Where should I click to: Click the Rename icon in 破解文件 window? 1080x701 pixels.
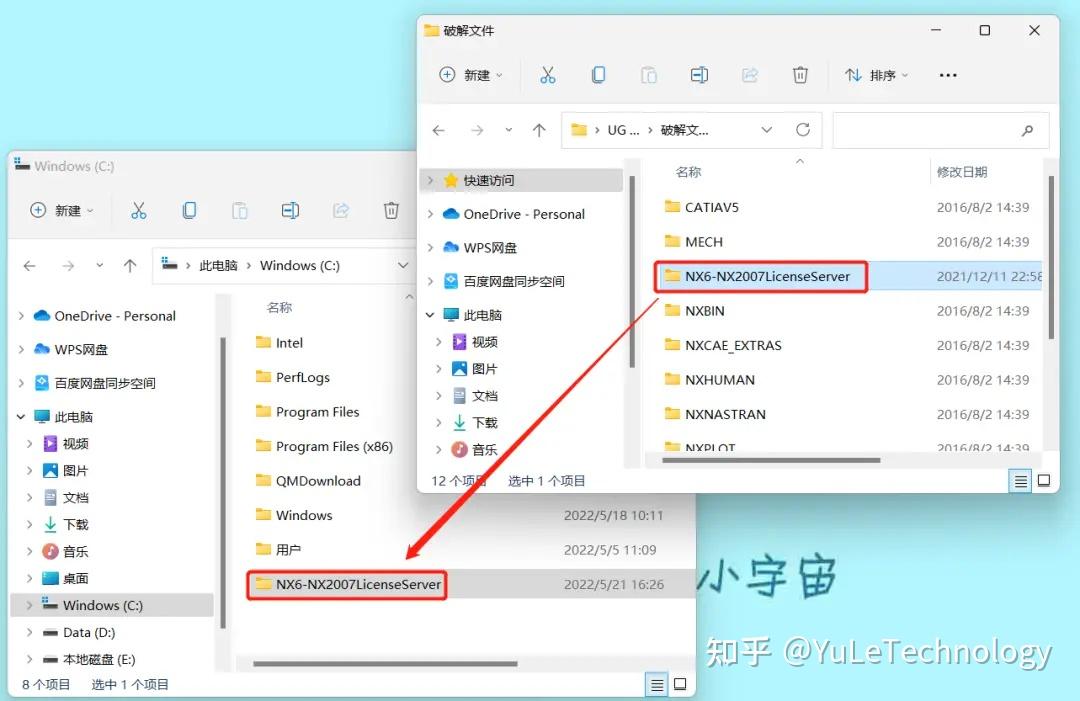699,75
